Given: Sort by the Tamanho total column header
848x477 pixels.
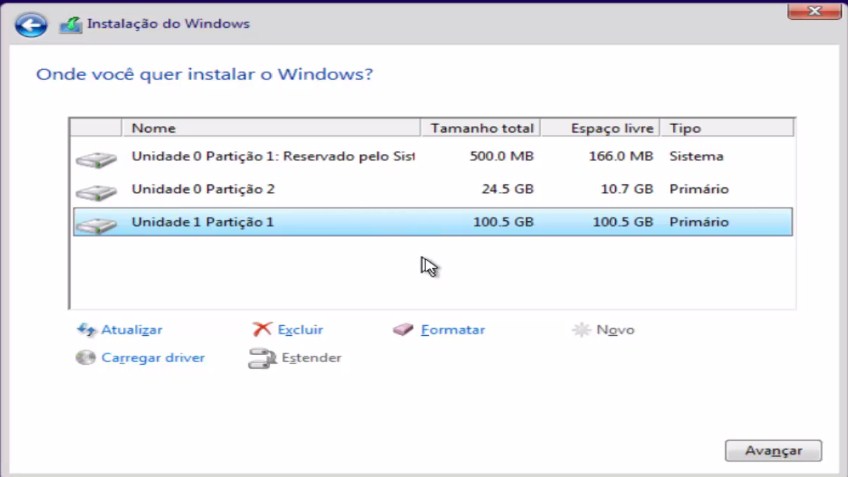Looking at the screenshot, I should (x=481, y=128).
